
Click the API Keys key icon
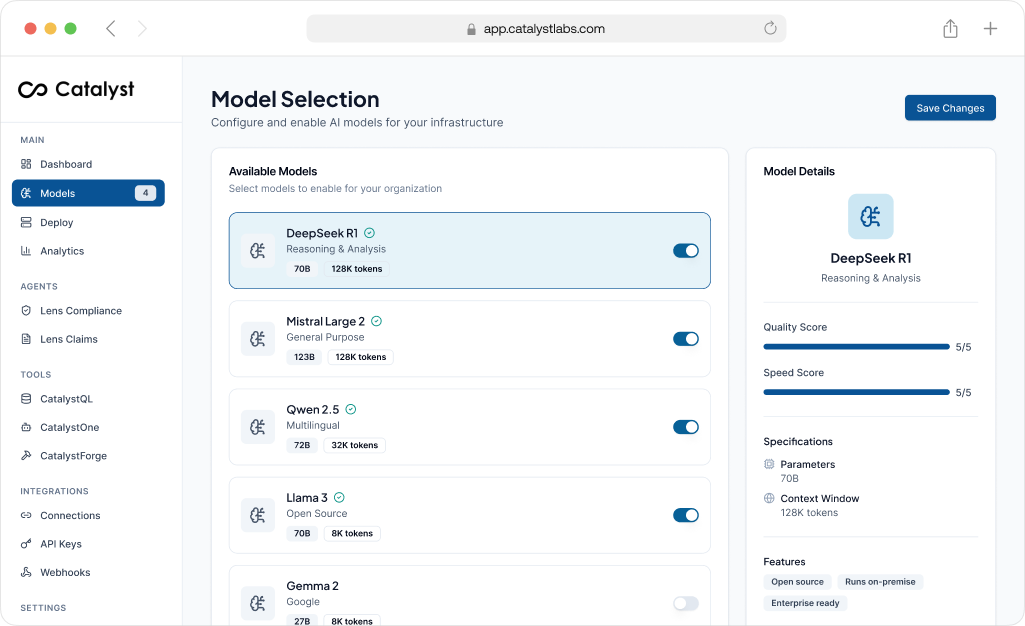26,544
